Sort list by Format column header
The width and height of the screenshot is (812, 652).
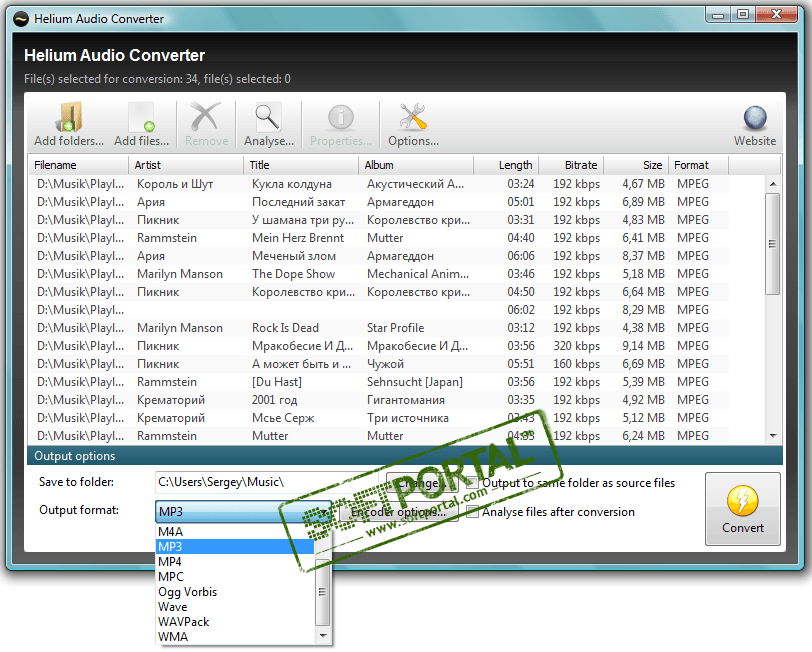[x=698, y=165]
